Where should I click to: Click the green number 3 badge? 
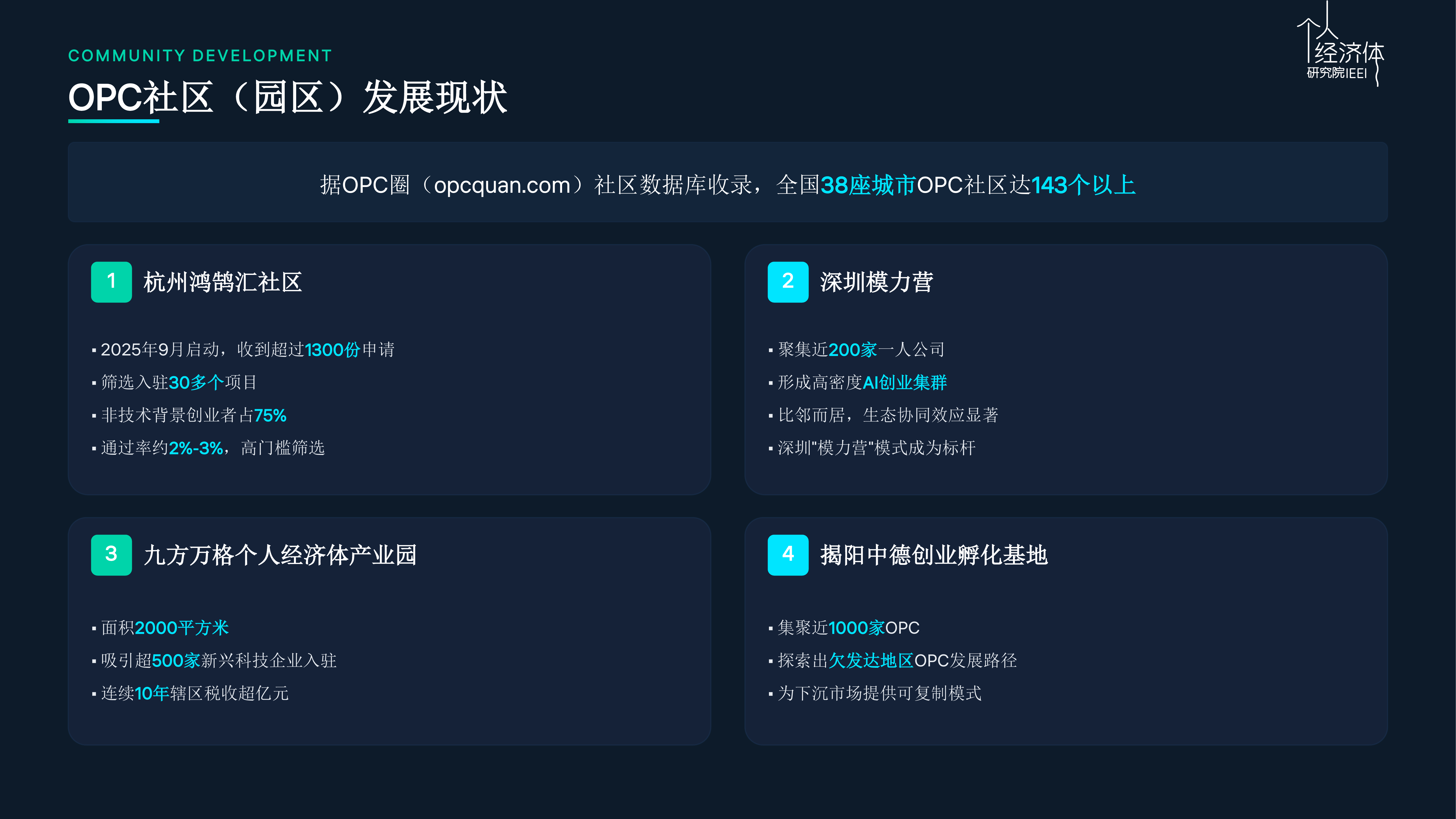coord(111,555)
